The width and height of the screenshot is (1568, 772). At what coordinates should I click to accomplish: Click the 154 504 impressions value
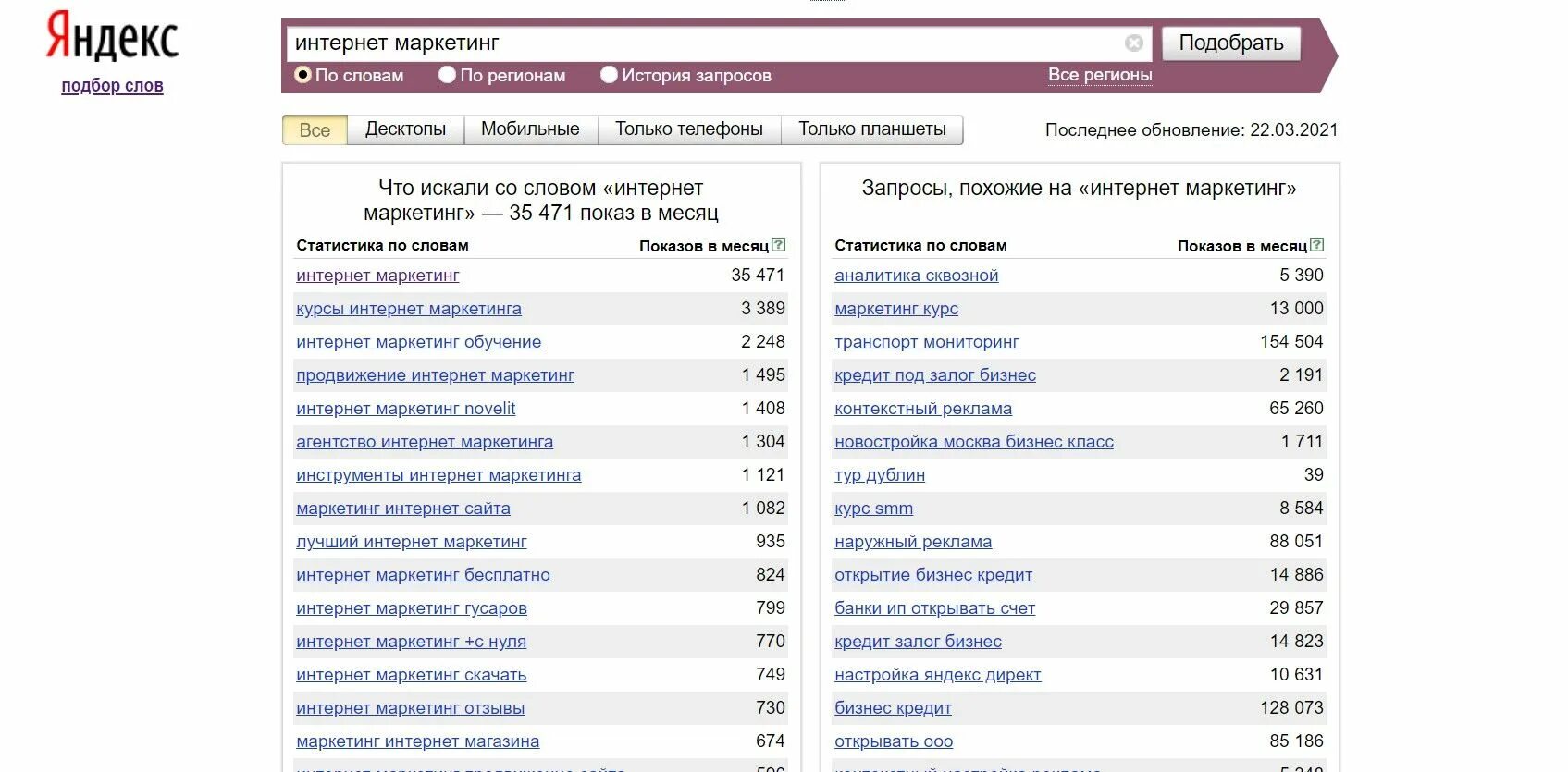click(x=1291, y=342)
